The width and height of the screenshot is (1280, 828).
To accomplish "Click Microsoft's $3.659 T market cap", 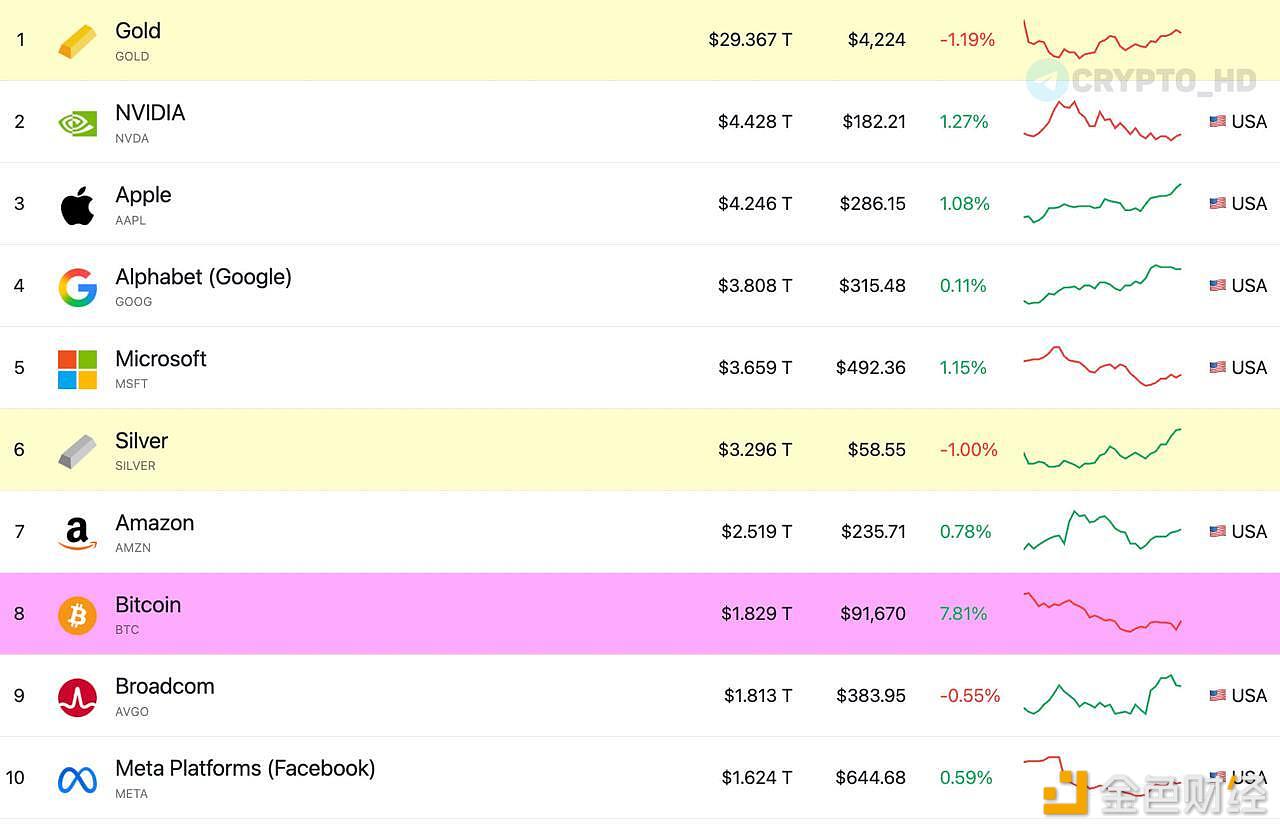I will [x=755, y=368].
